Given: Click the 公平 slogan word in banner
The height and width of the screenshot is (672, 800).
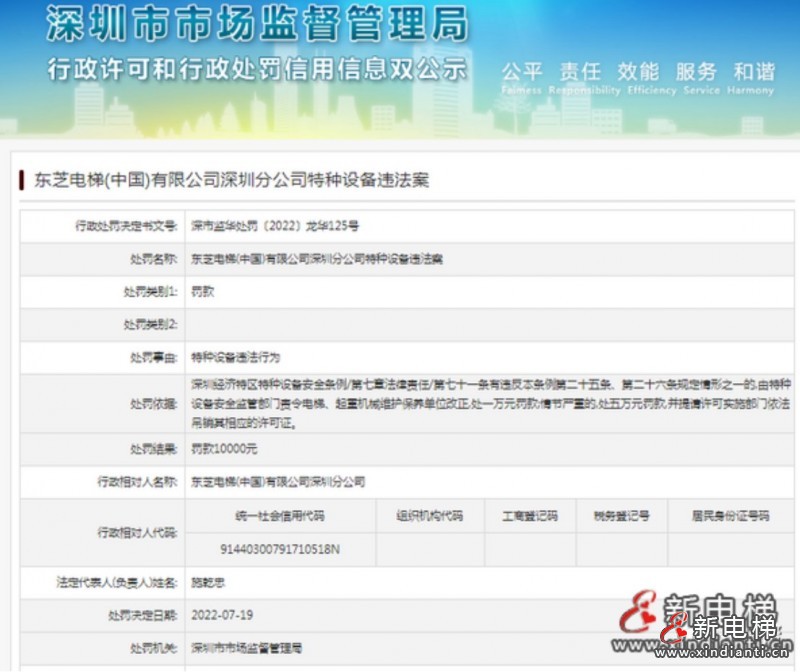Looking at the screenshot, I should [x=521, y=72].
